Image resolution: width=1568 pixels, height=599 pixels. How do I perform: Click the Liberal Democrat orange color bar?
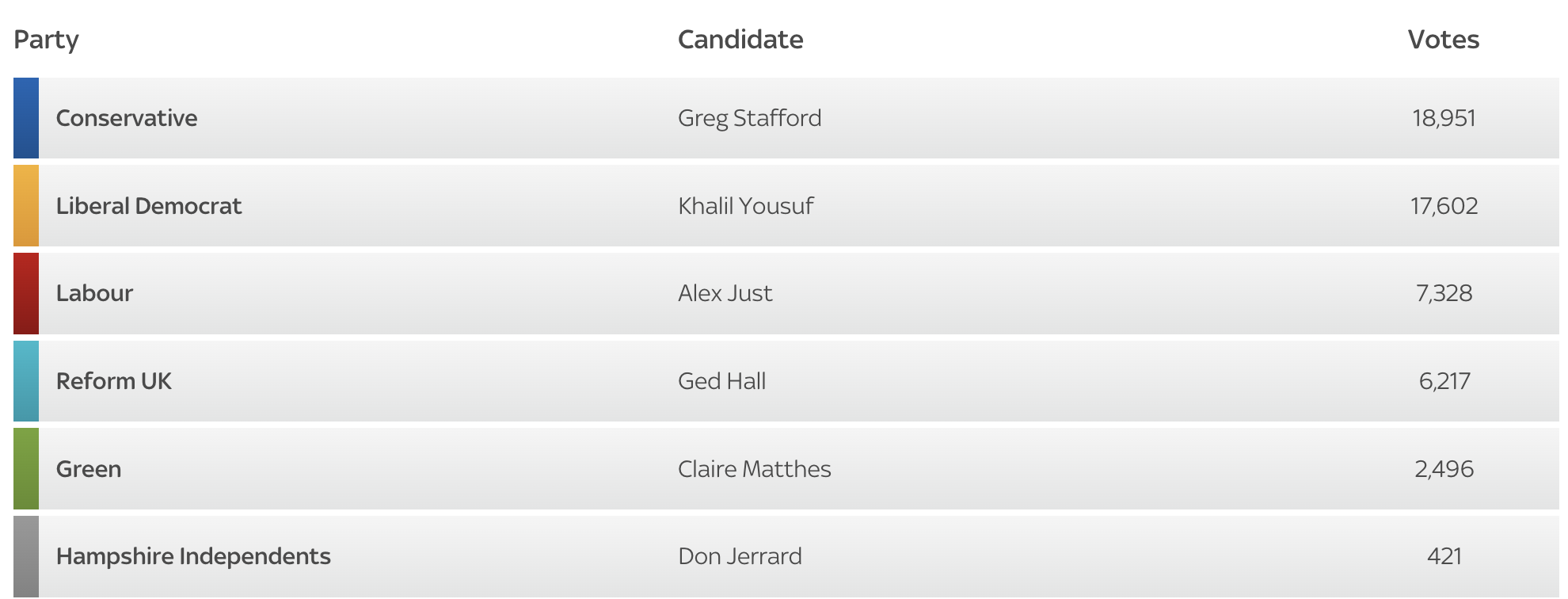click(26, 206)
